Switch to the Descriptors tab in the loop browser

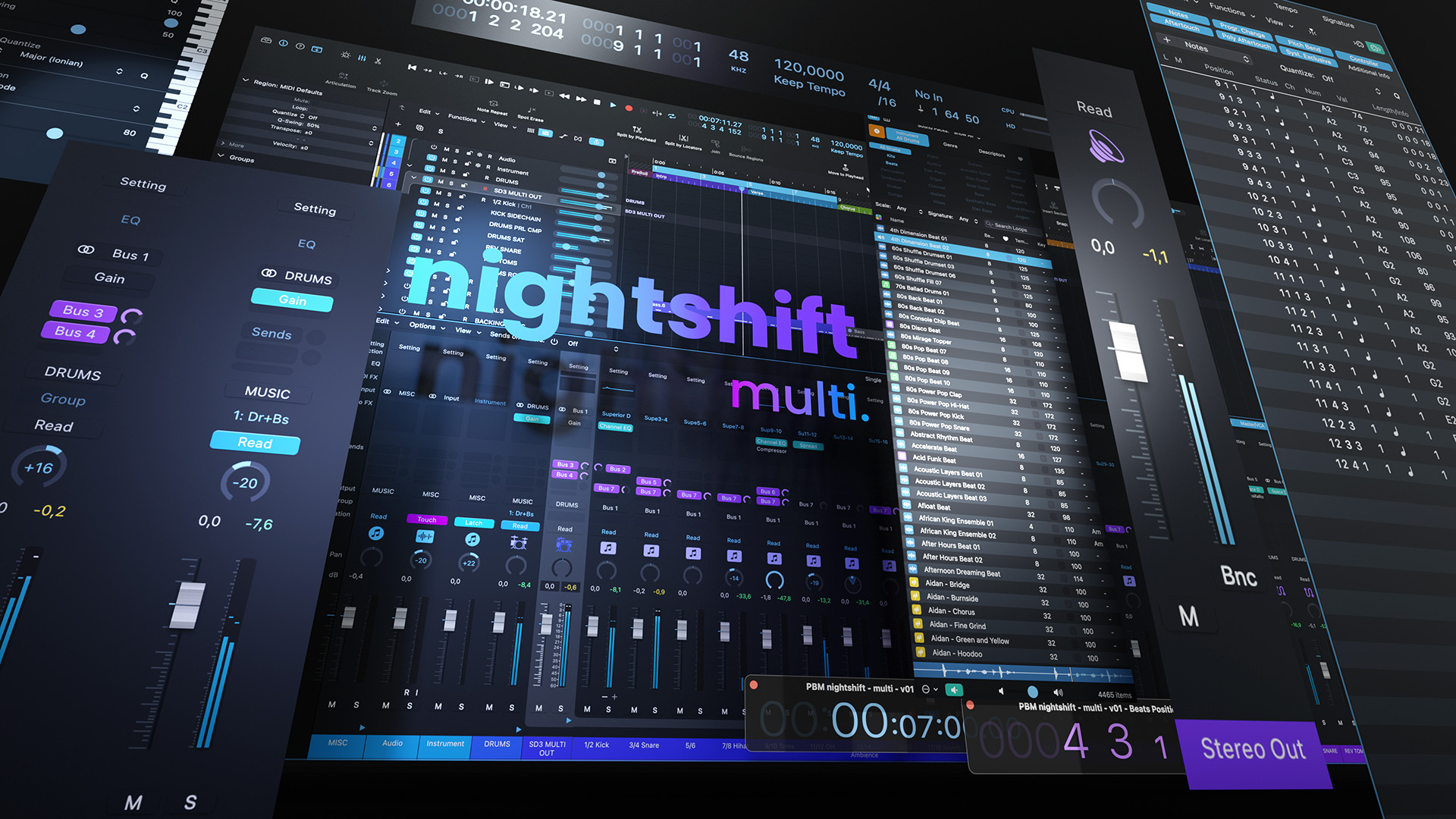click(x=992, y=154)
